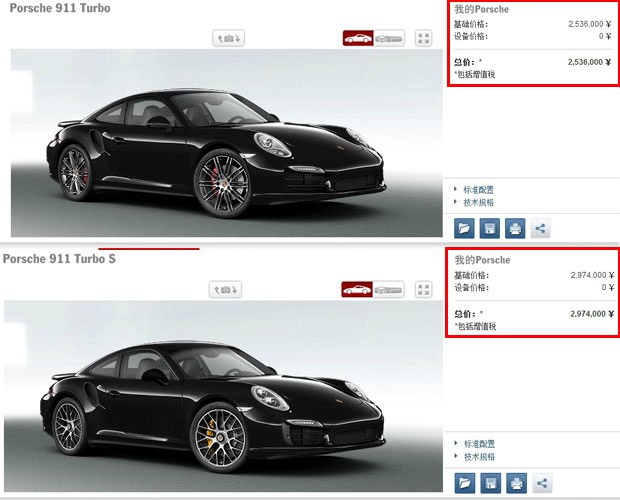Enter fullscreen view of 911 Turbo image
The width and height of the screenshot is (620, 500).
pos(424,38)
